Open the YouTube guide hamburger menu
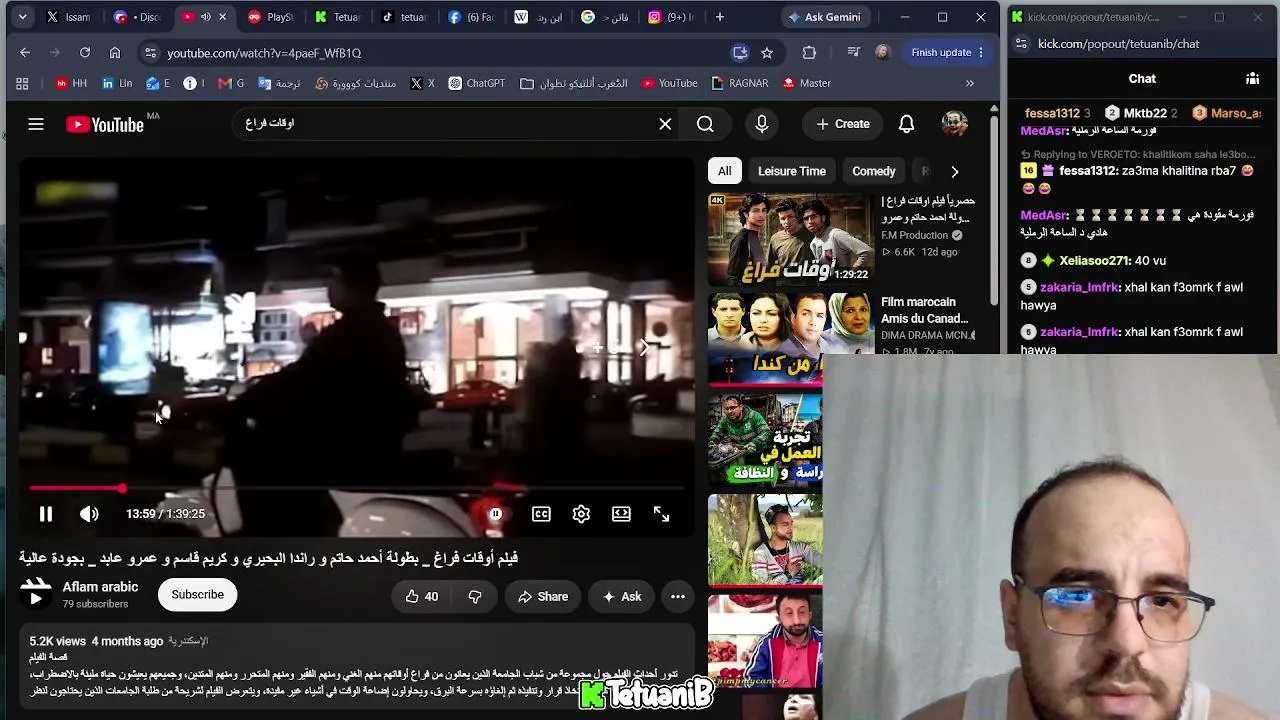Viewport: 1280px width, 720px height. pyautogui.click(x=36, y=124)
